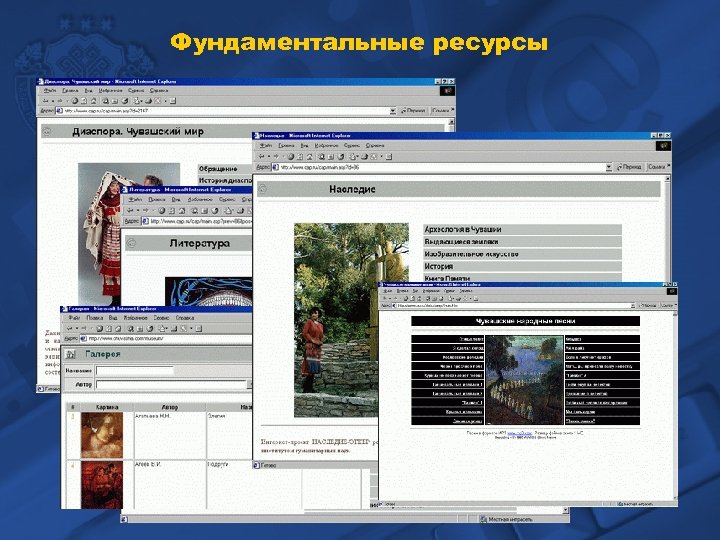Click Home icon in Наследие window toolbar
Image resolution: width=720 pixels, height=540 pixels.
pos(309,157)
